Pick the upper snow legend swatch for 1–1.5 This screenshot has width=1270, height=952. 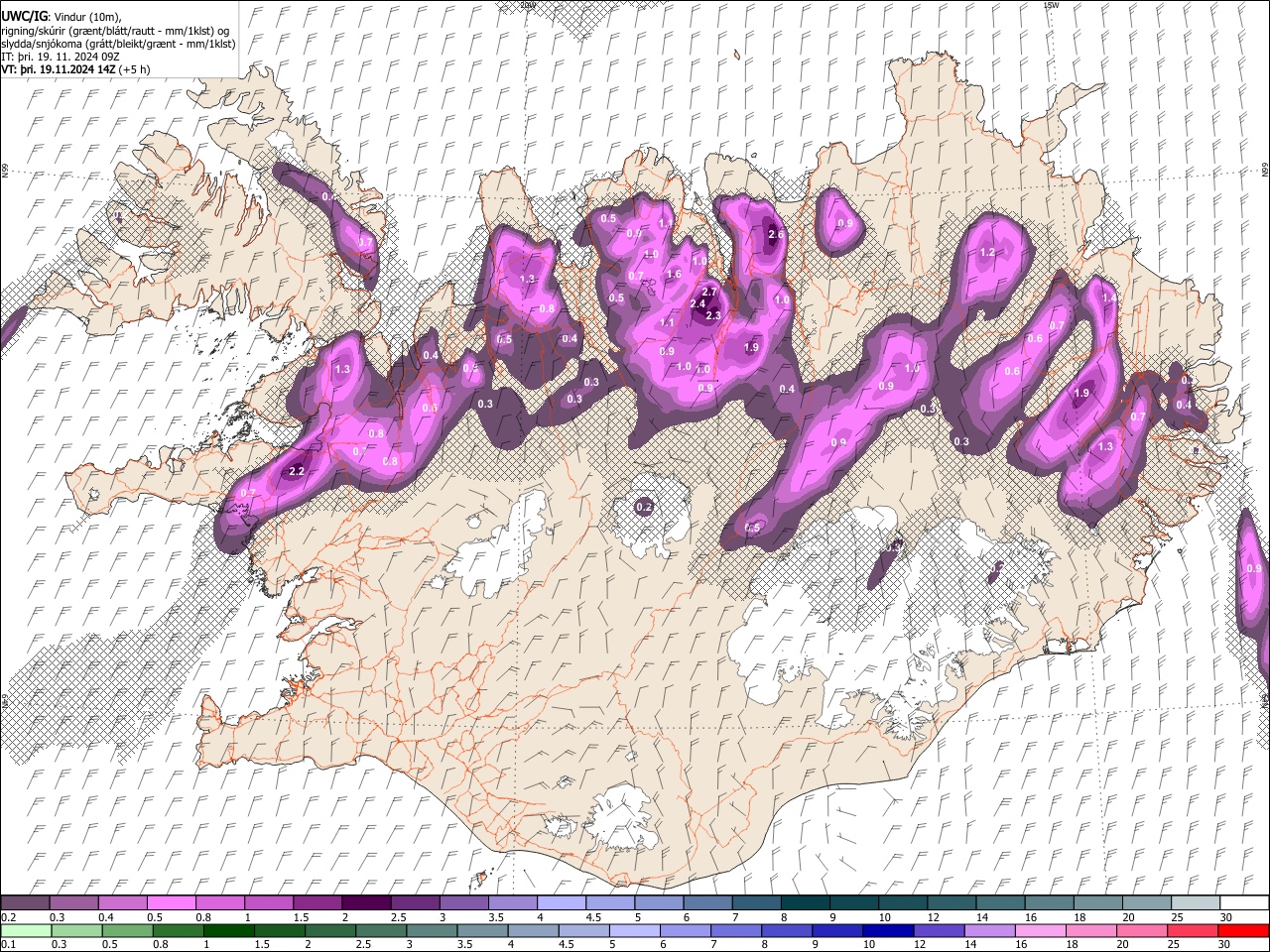click(268, 903)
